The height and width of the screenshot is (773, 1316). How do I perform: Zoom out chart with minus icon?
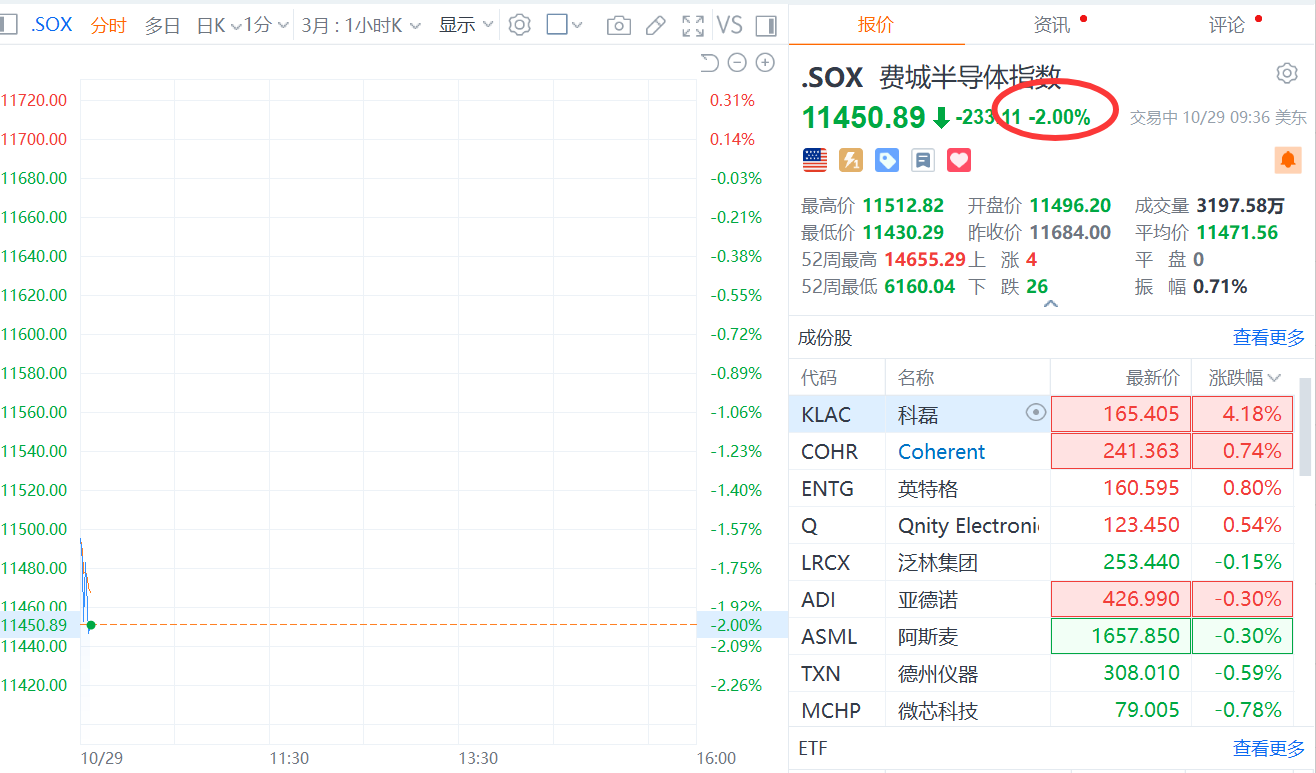737,63
